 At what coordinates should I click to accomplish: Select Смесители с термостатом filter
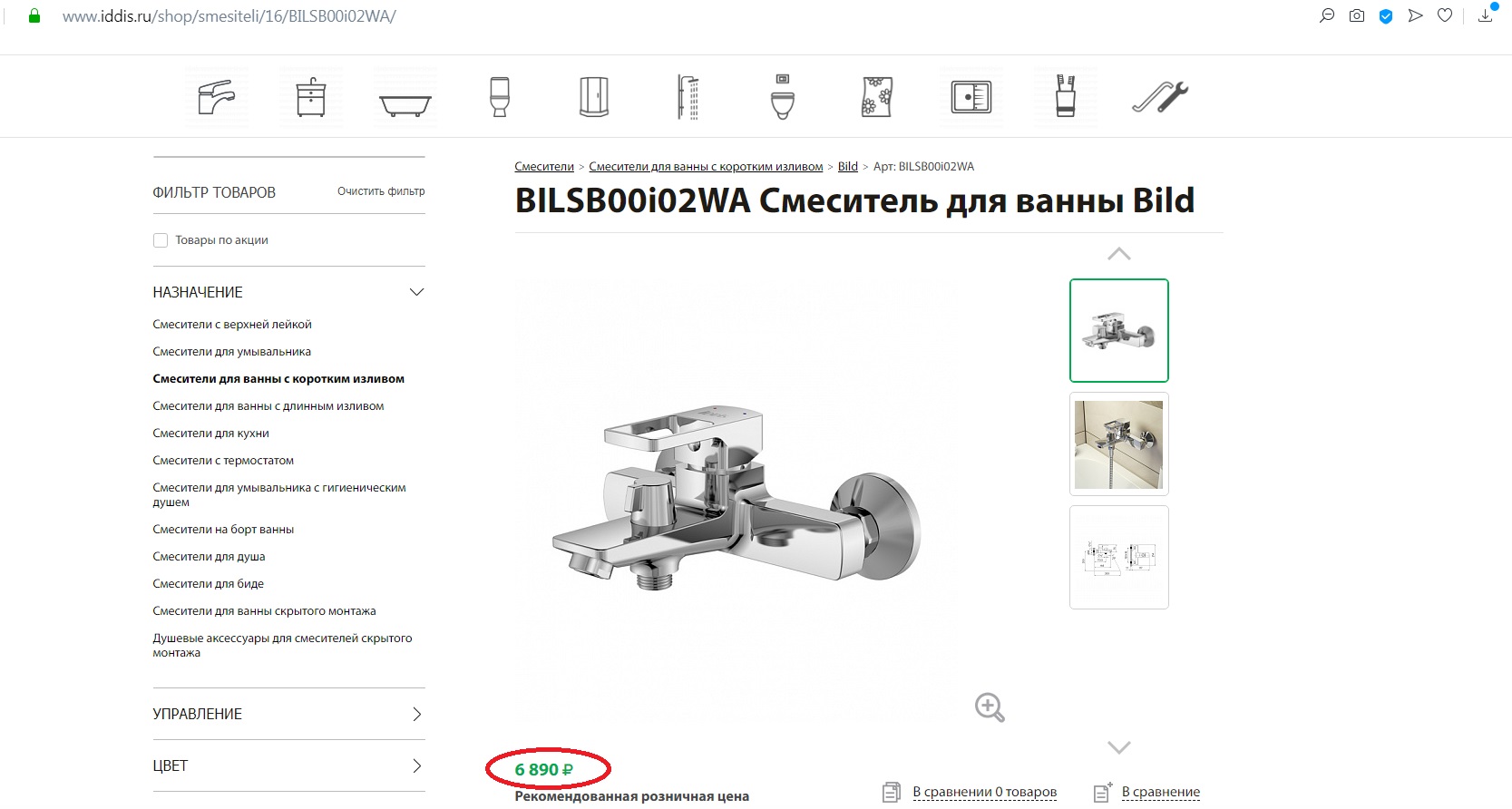(223, 461)
